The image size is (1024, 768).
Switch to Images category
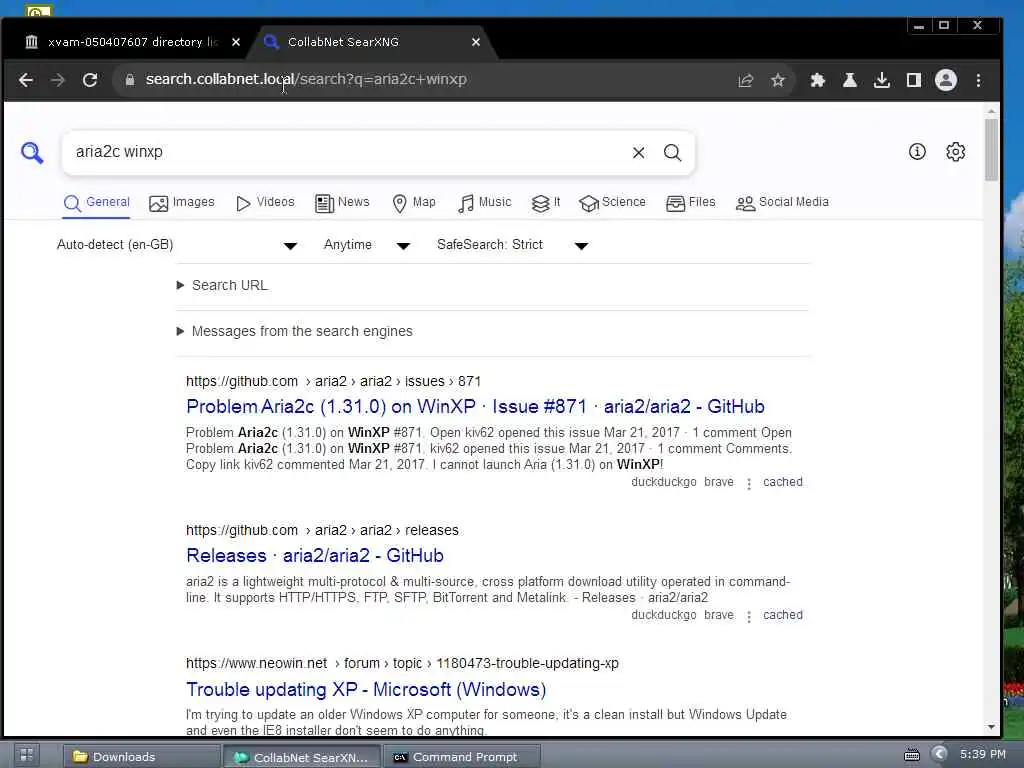coord(182,202)
